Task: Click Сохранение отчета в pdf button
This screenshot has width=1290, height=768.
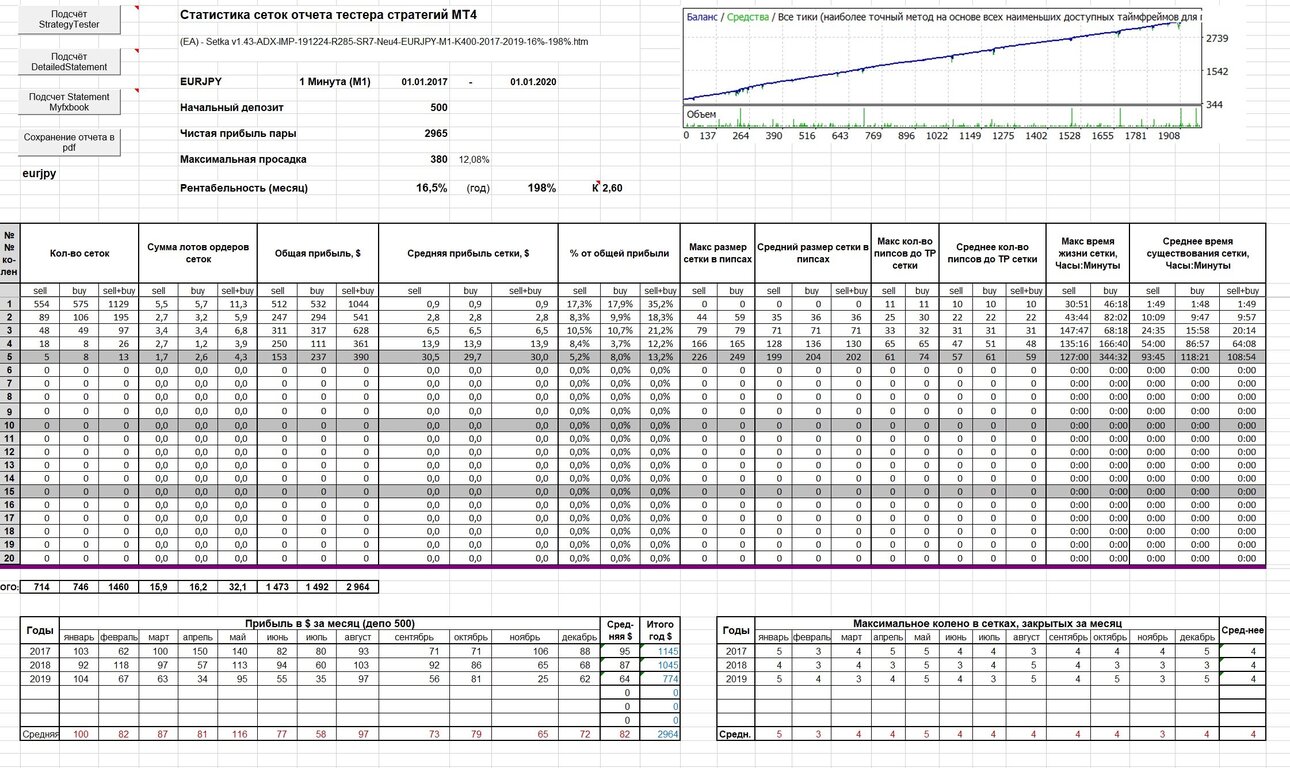Action: pyautogui.click(x=69, y=142)
